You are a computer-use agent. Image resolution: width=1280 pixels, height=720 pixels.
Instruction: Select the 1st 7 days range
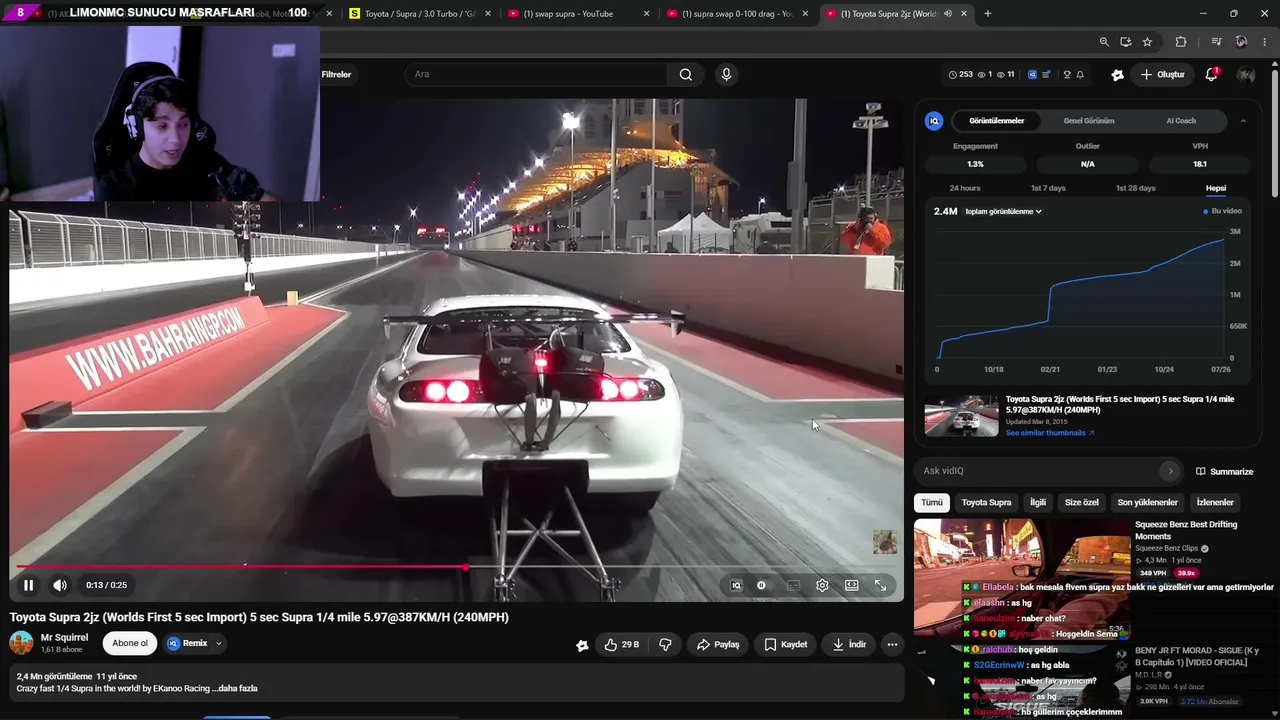point(1048,188)
